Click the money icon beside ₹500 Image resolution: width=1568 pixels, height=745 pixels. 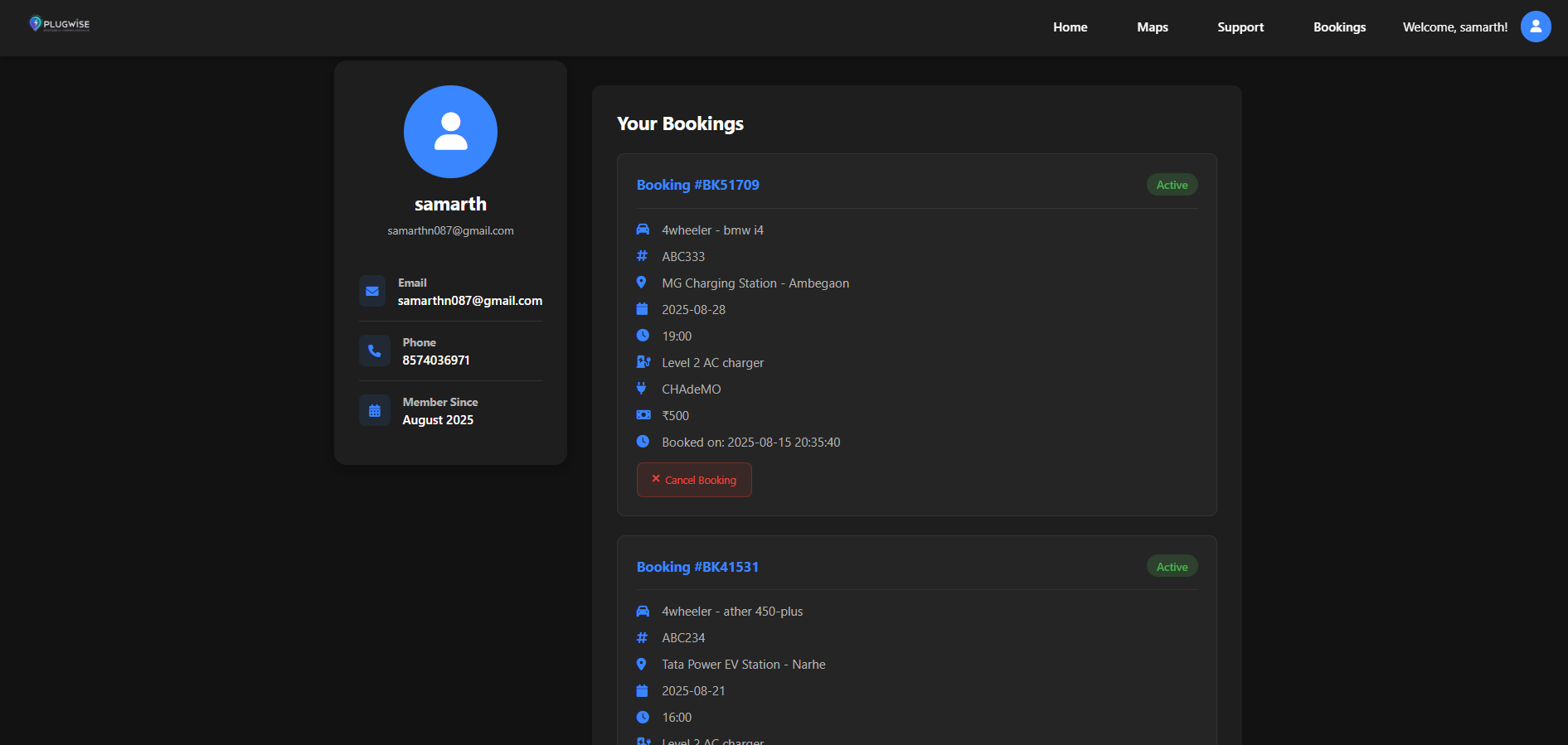[x=643, y=415]
